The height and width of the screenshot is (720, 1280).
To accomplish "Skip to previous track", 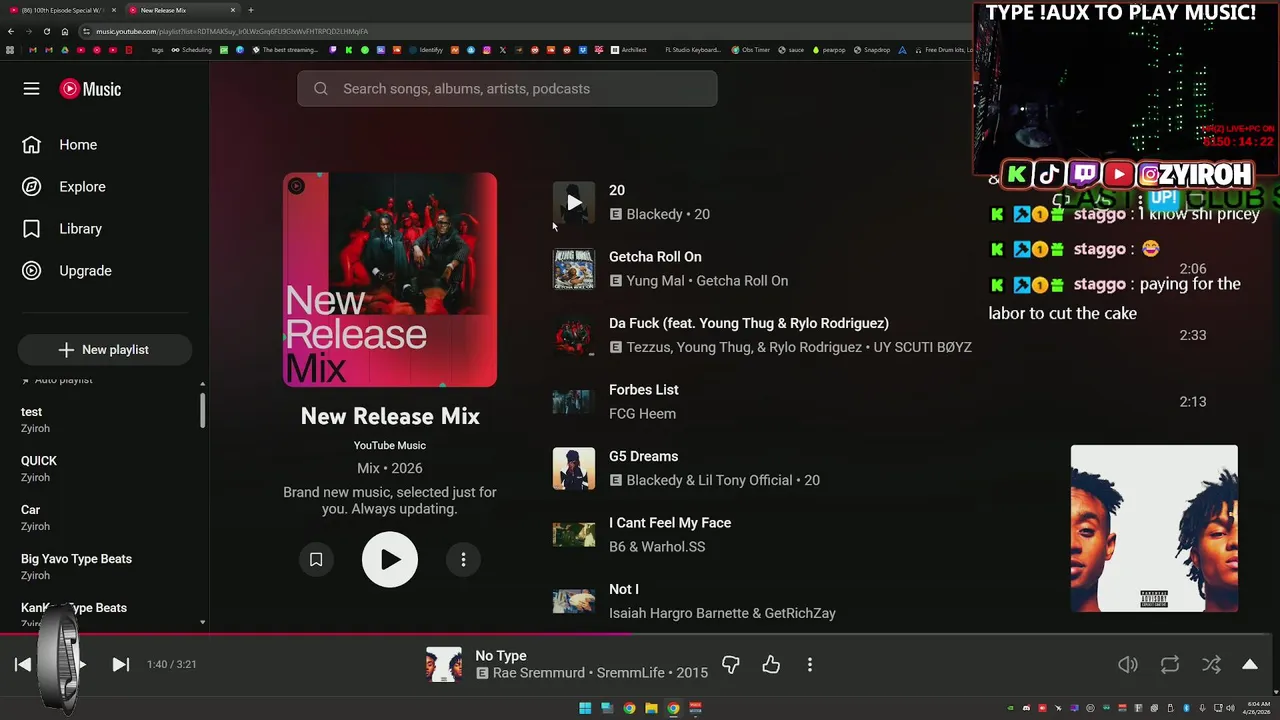I will tap(23, 664).
